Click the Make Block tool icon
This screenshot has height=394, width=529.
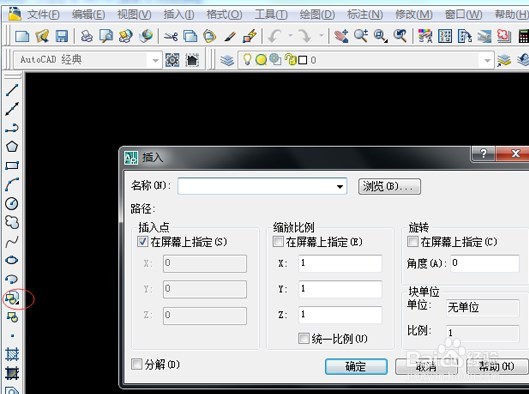point(12,317)
